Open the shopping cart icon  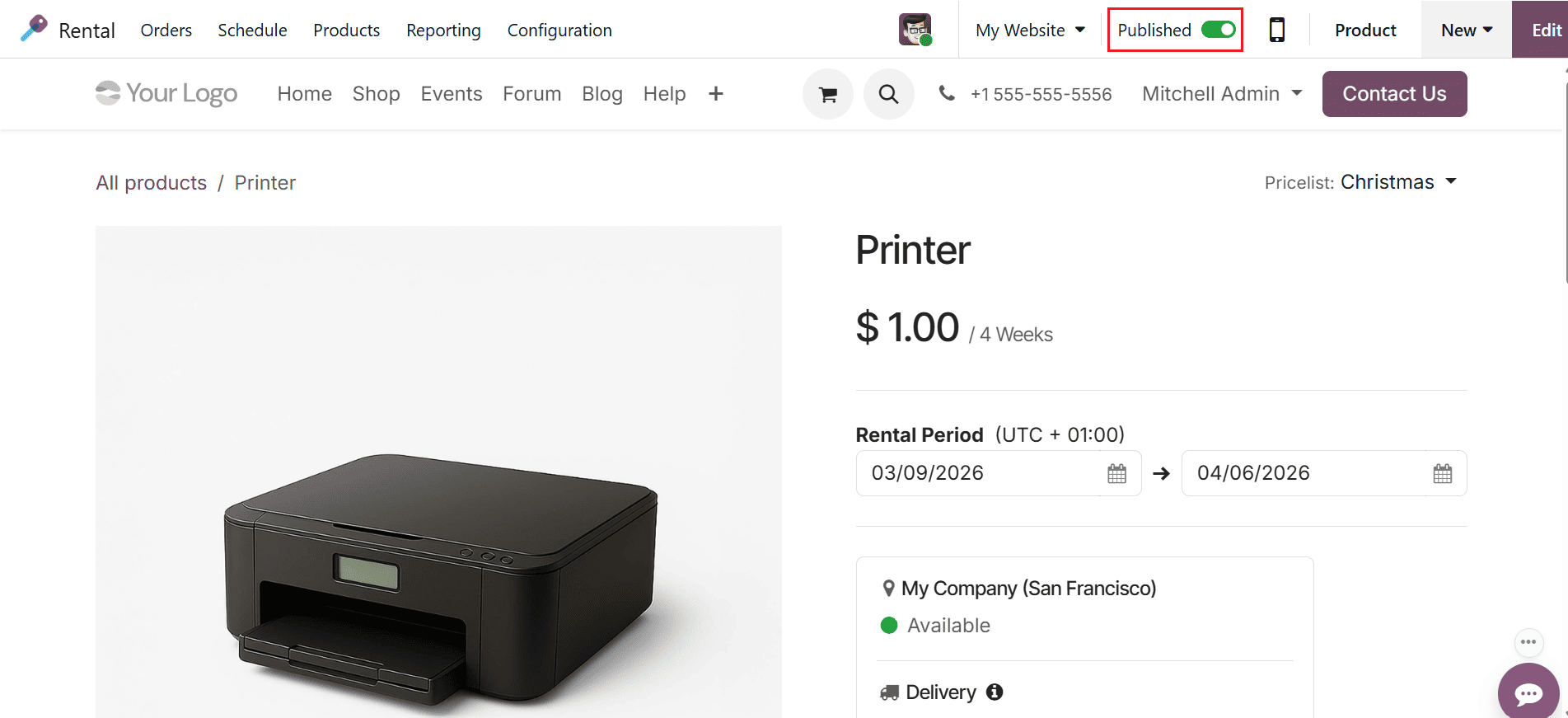pyautogui.click(x=827, y=95)
